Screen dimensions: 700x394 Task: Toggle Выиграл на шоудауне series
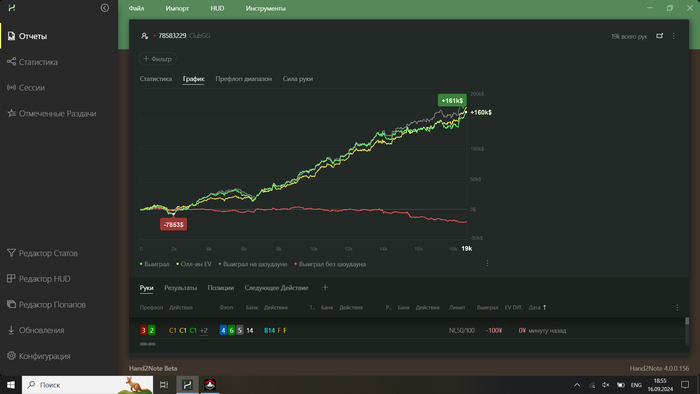[x=253, y=264]
